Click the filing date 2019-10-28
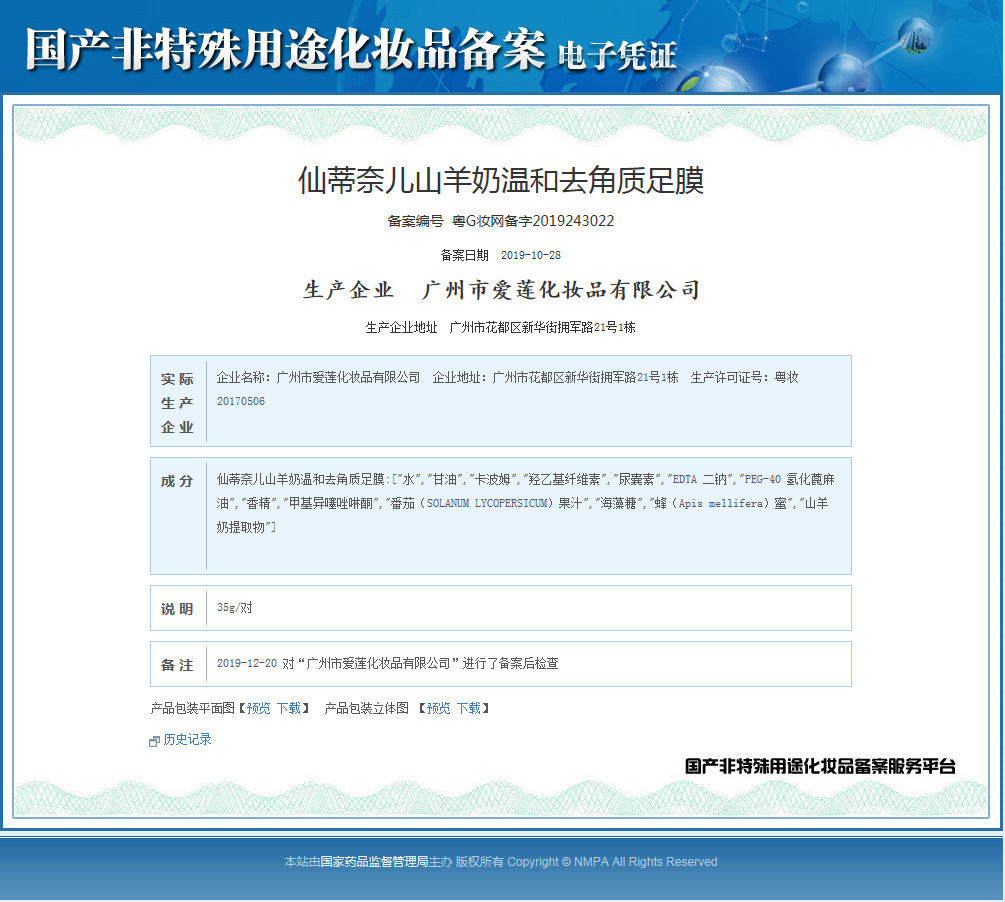This screenshot has width=1005, height=902. click(531, 255)
